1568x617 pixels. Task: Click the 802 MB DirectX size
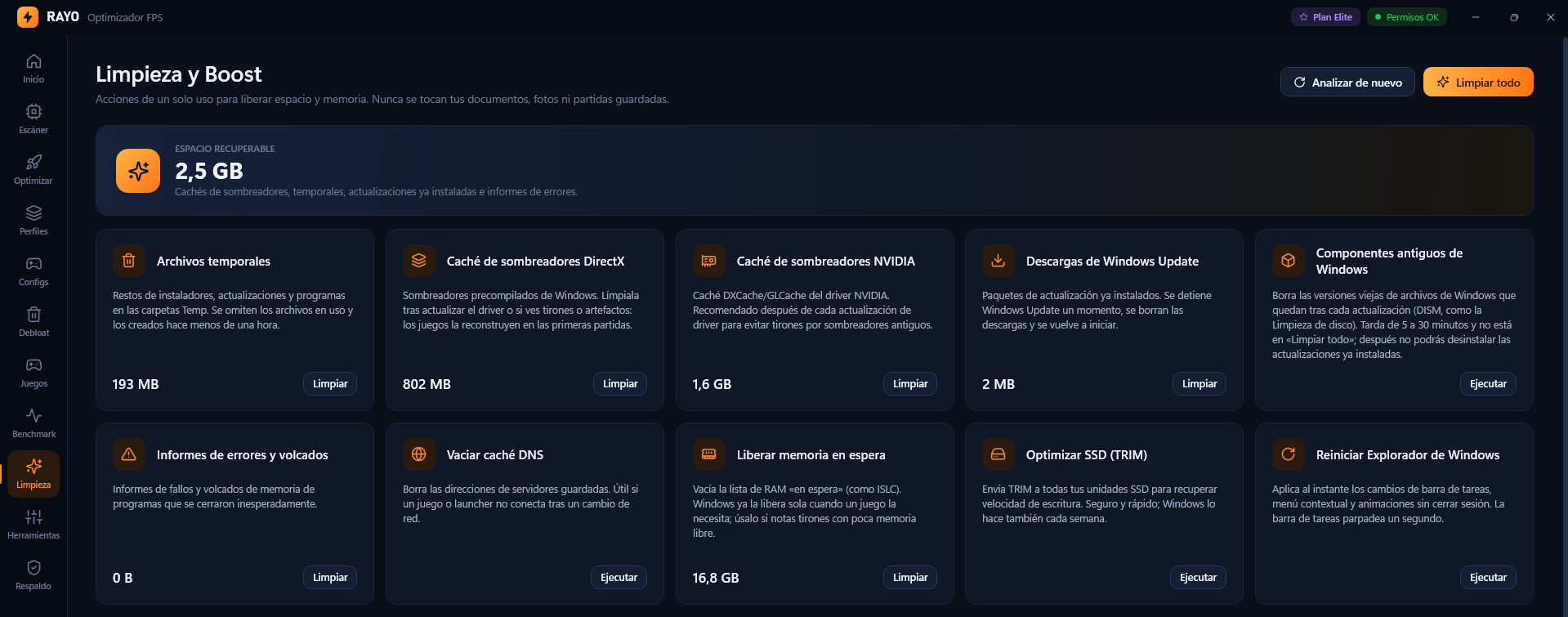click(427, 384)
